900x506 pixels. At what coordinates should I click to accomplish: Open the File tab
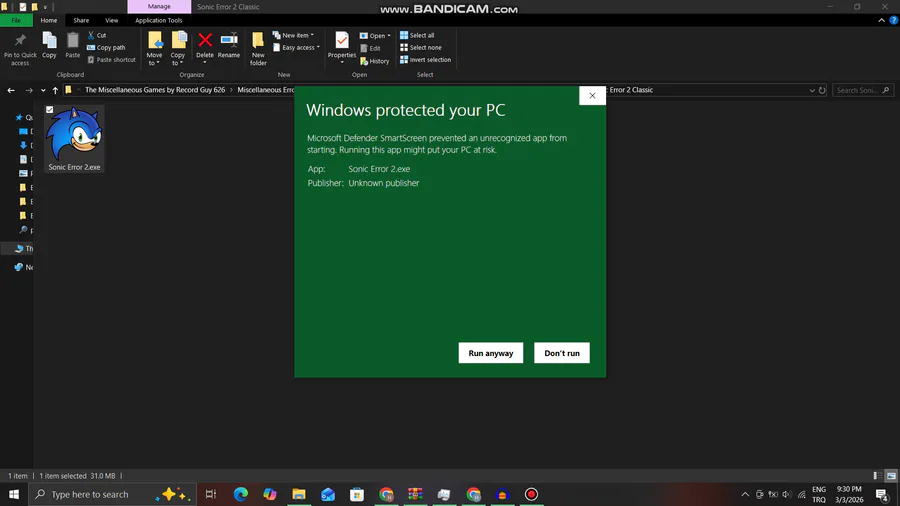16,20
